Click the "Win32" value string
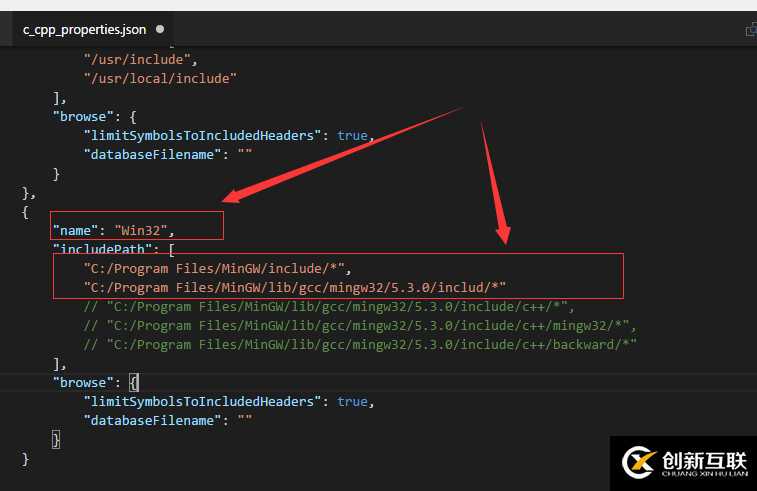The width and height of the screenshot is (757, 491). [140, 230]
